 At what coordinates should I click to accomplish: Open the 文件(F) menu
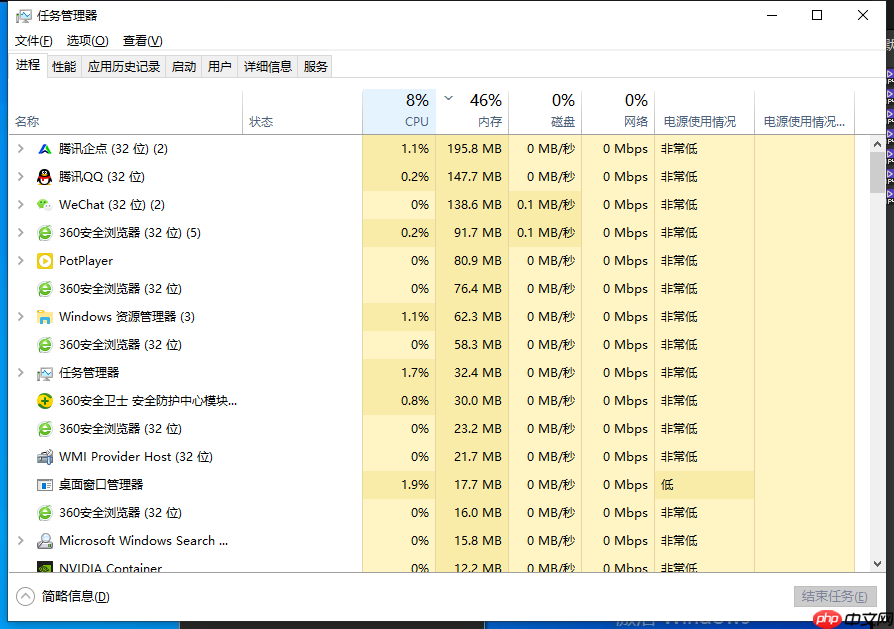click(x=34, y=41)
